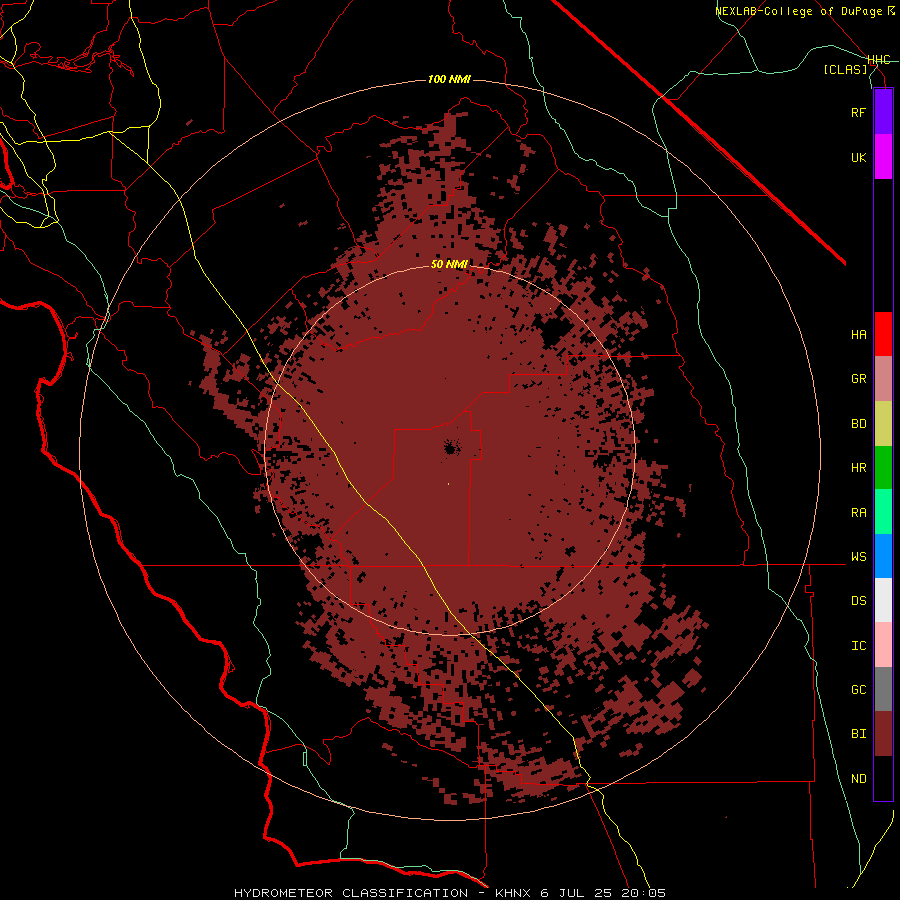Click the BD yellow legend swatch
Viewport: 900px width, 900px height.
(883, 424)
